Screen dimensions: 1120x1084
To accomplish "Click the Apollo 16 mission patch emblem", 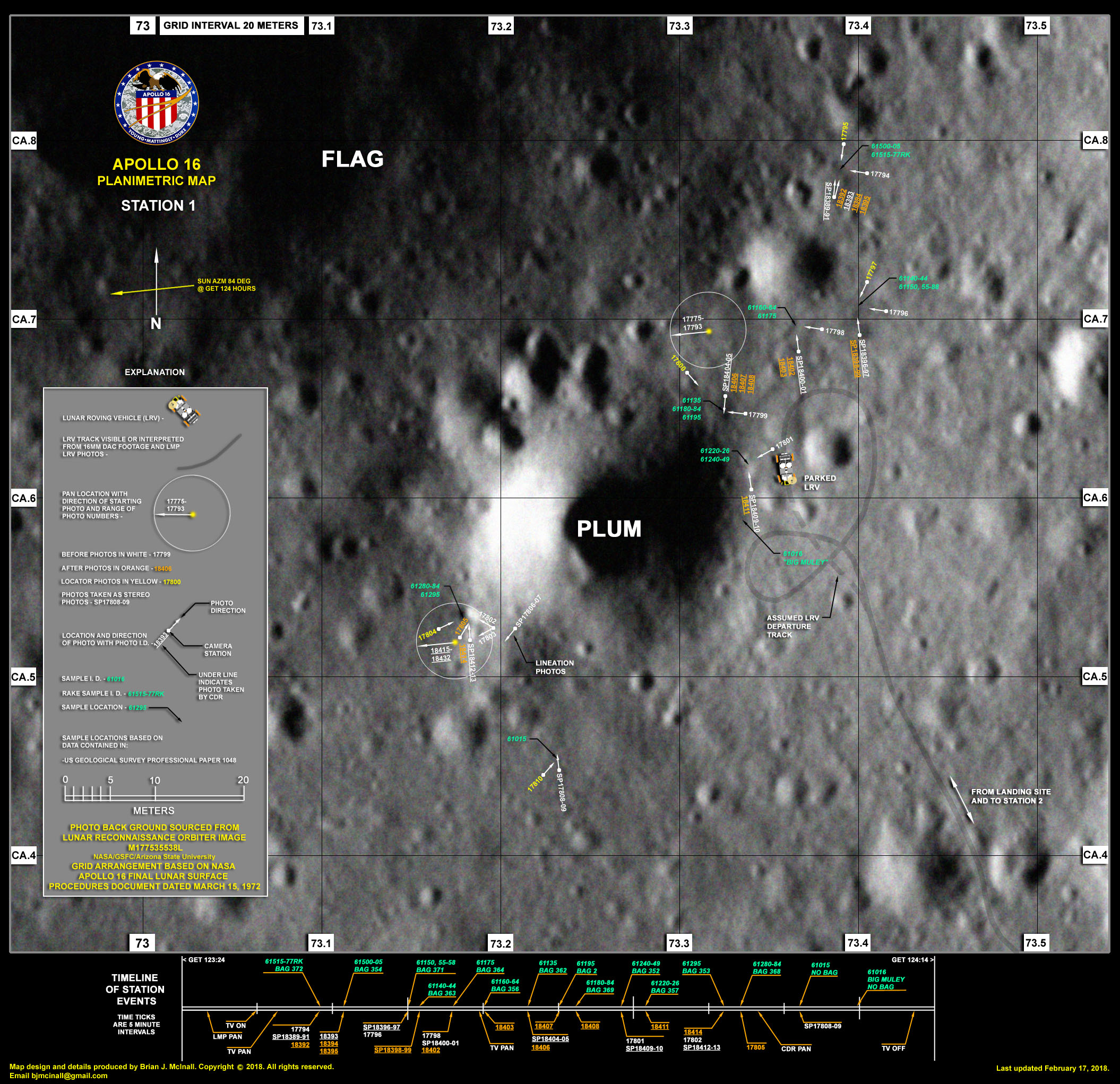I will pyautogui.click(x=156, y=103).
